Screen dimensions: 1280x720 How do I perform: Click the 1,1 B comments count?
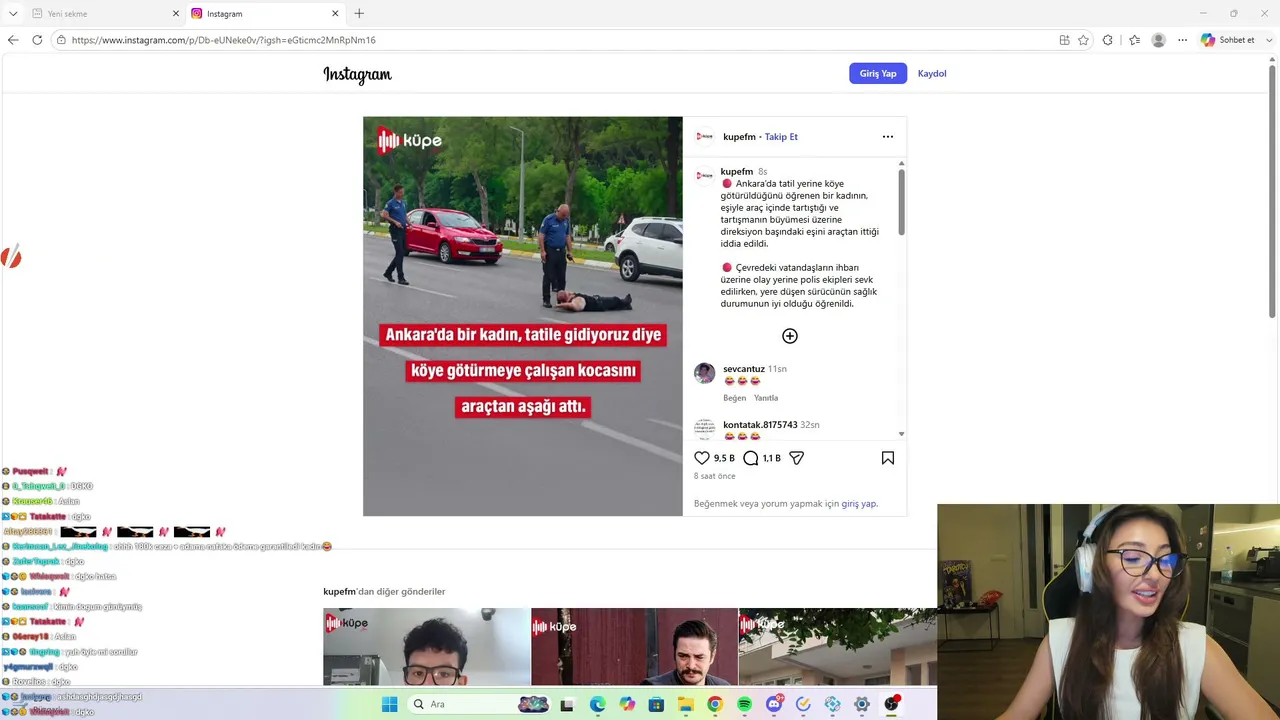772,458
